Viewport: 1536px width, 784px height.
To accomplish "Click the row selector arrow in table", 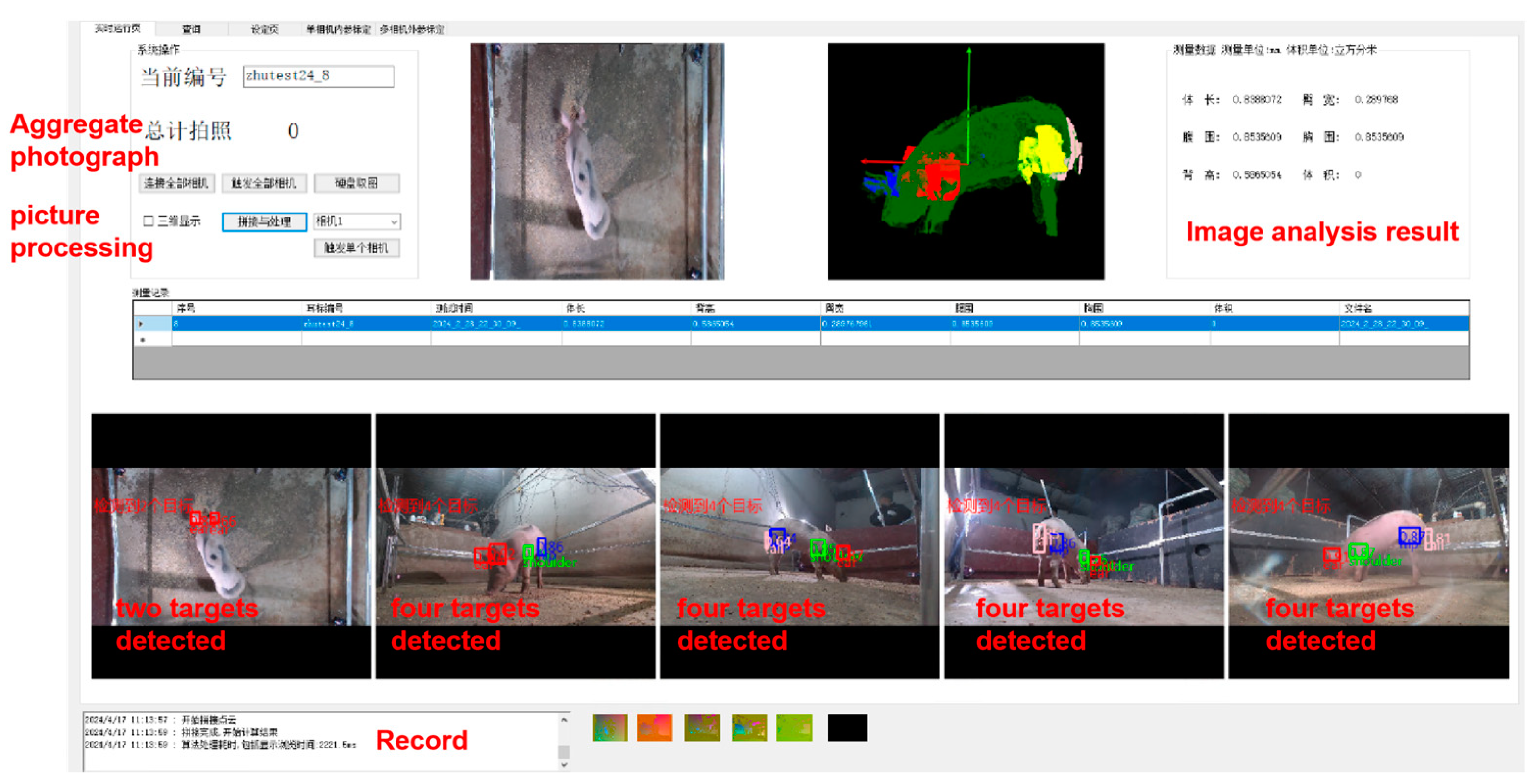I will tap(141, 324).
